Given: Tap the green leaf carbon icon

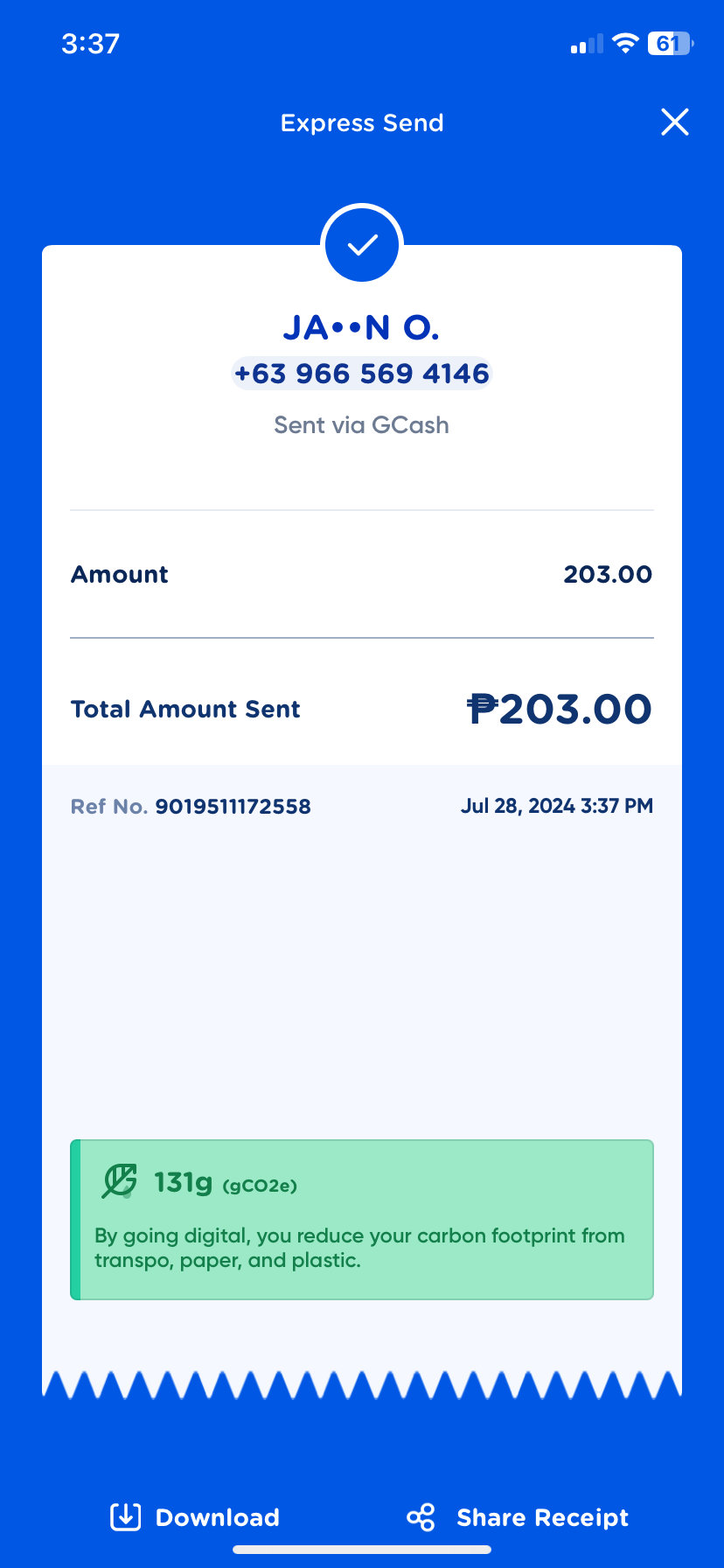Looking at the screenshot, I should (x=120, y=1181).
